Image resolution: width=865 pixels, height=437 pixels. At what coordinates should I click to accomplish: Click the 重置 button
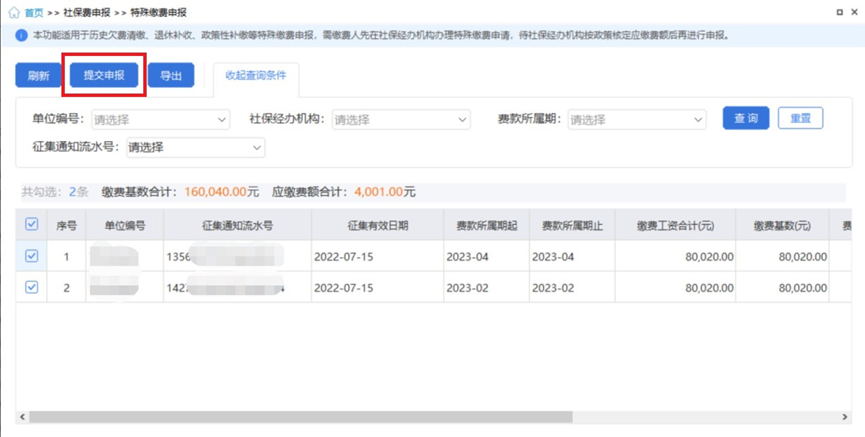click(x=800, y=118)
